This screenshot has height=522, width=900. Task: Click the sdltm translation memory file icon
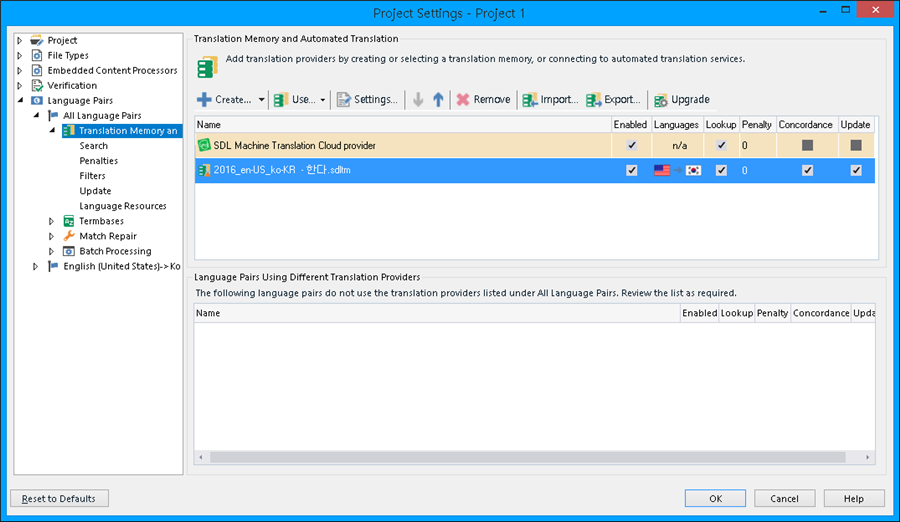pos(204,170)
